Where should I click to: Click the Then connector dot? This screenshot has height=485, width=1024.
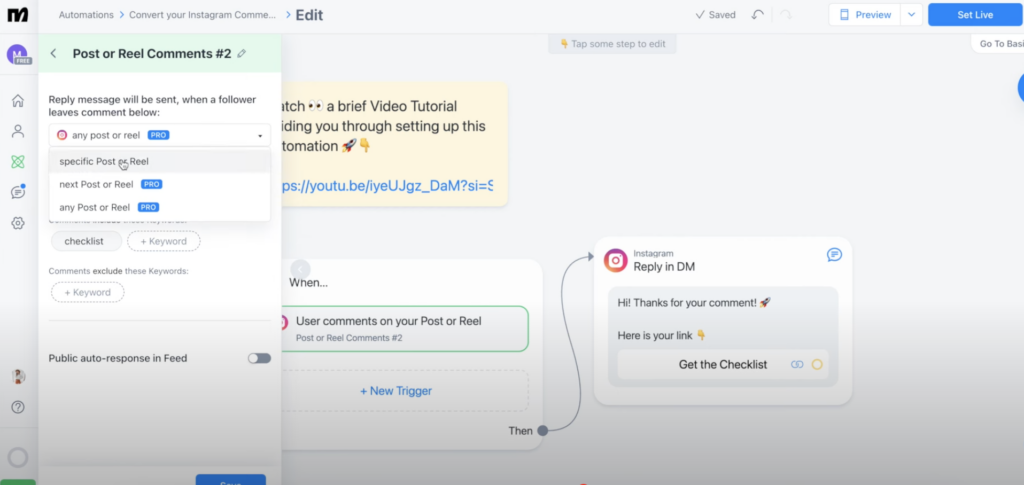[543, 431]
